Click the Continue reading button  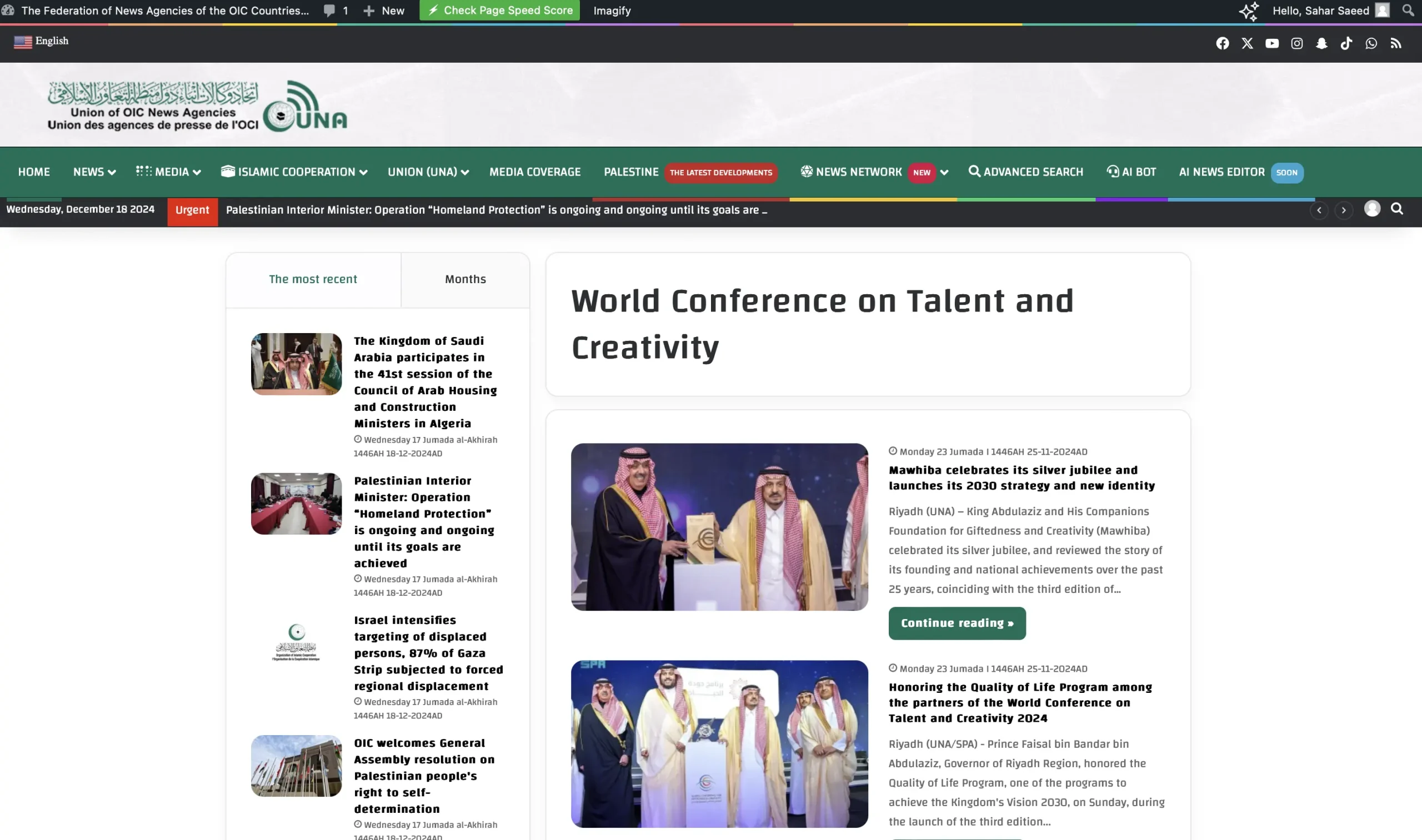point(957,623)
